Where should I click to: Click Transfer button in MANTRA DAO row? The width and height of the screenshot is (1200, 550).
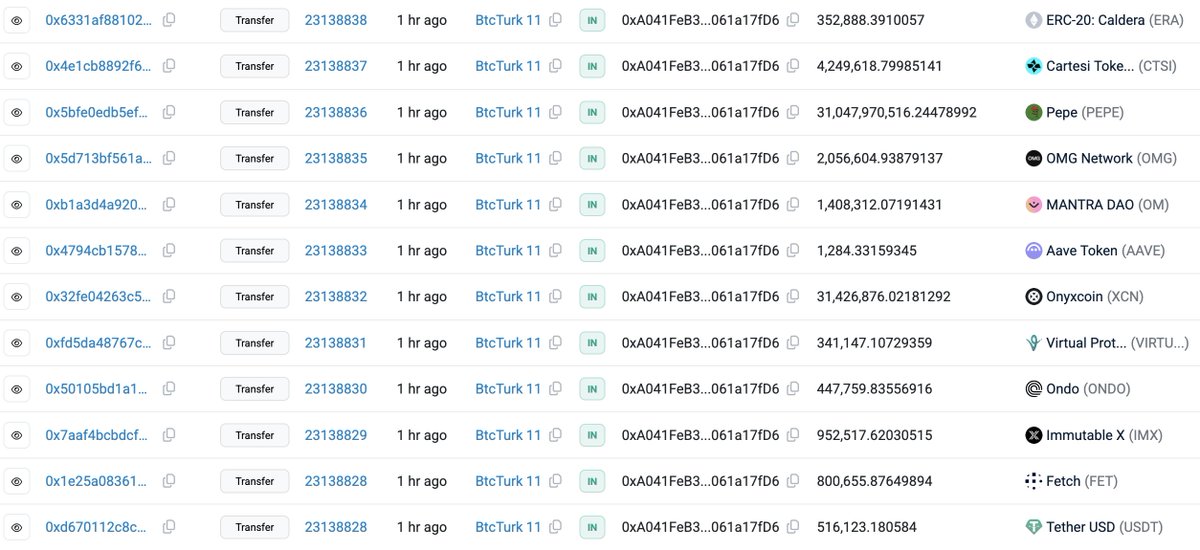pos(254,204)
